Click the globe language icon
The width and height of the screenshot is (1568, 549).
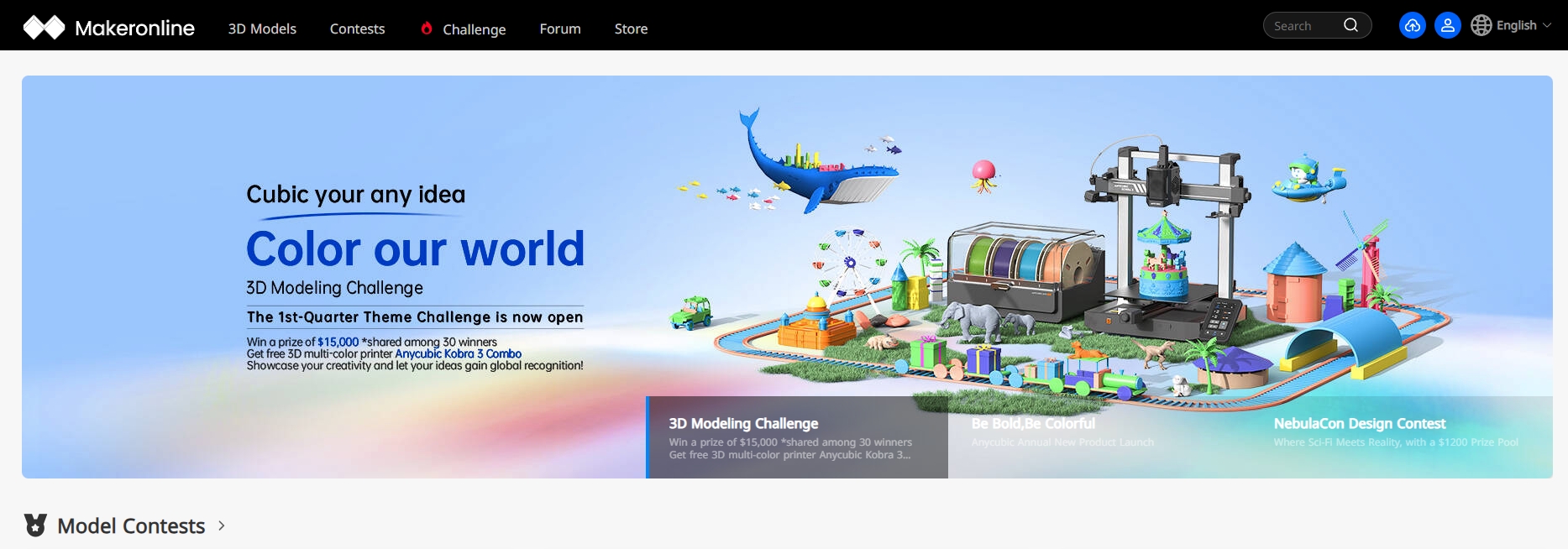point(1481,26)
